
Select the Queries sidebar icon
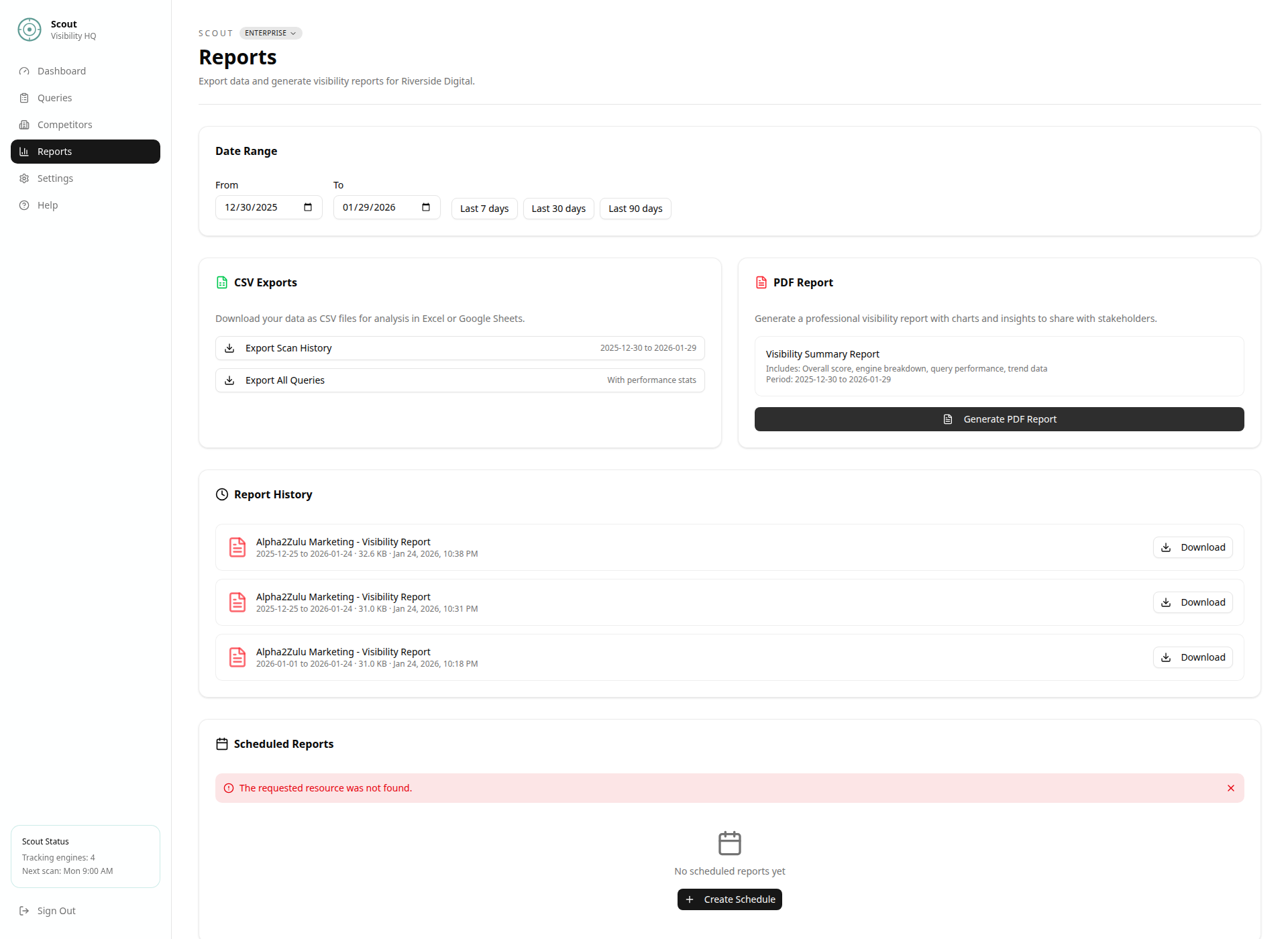(x=25, y=97)
